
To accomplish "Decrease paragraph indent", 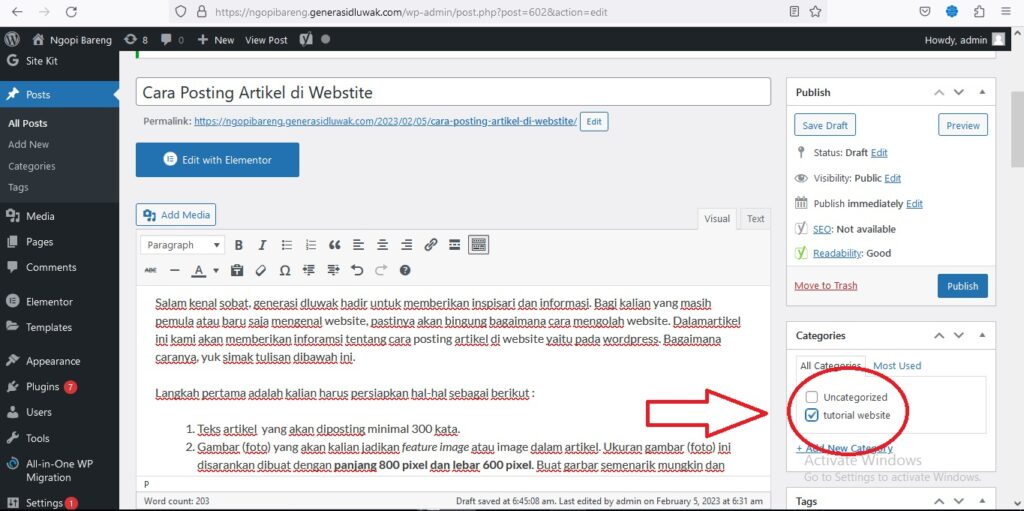I will click(309, 270).
